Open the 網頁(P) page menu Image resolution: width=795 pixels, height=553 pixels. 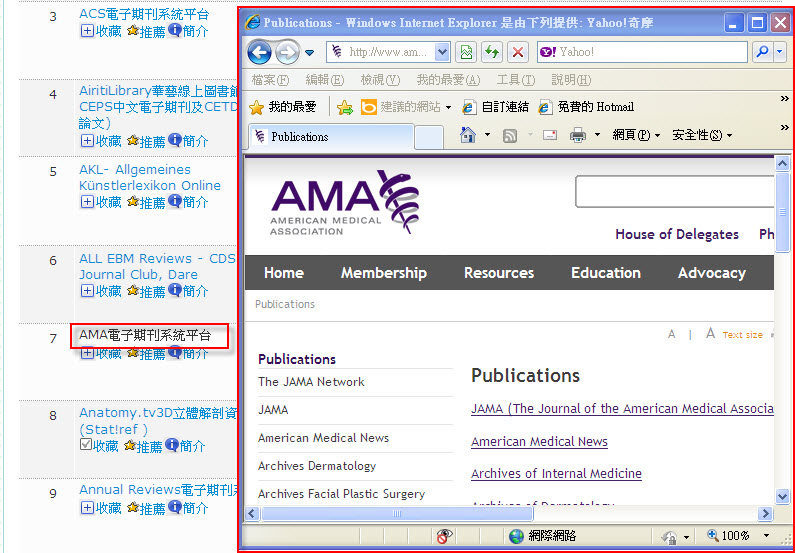click(636, 135)
